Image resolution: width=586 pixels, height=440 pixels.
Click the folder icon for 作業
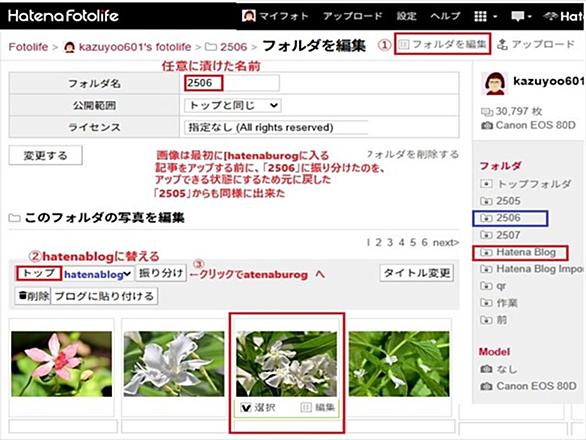point(486,303)
